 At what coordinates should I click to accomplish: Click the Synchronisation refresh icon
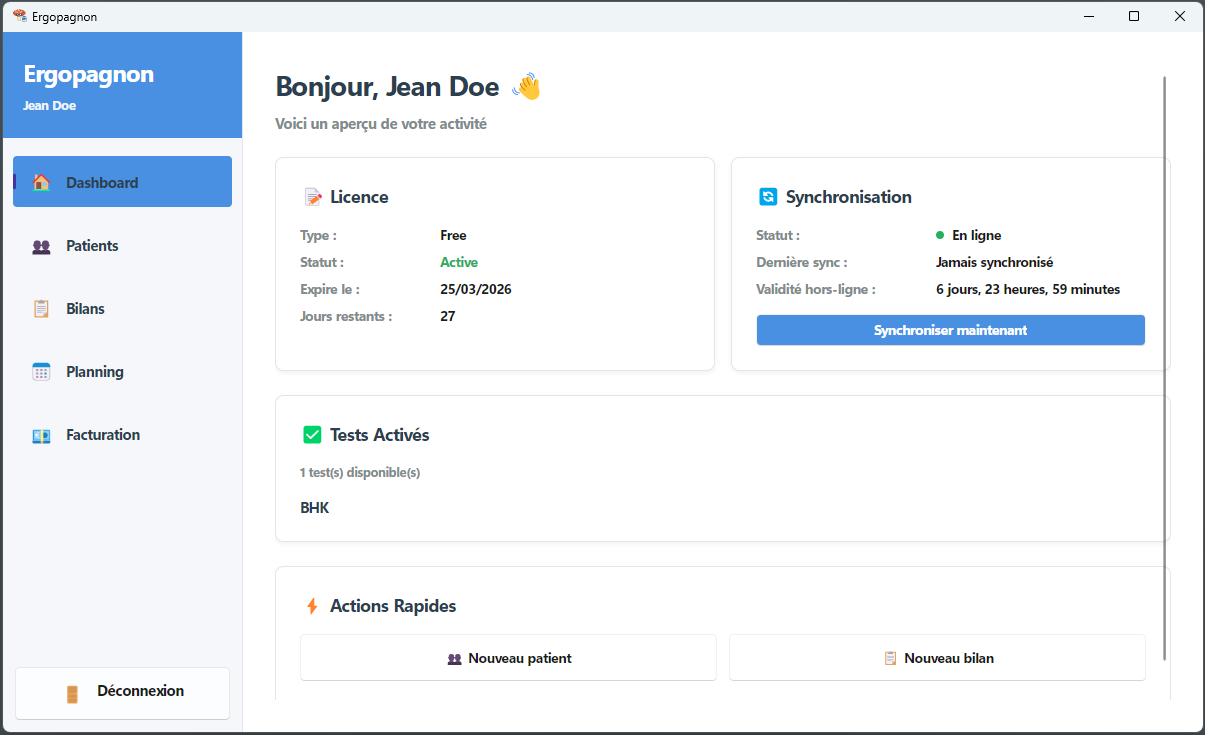768,197
